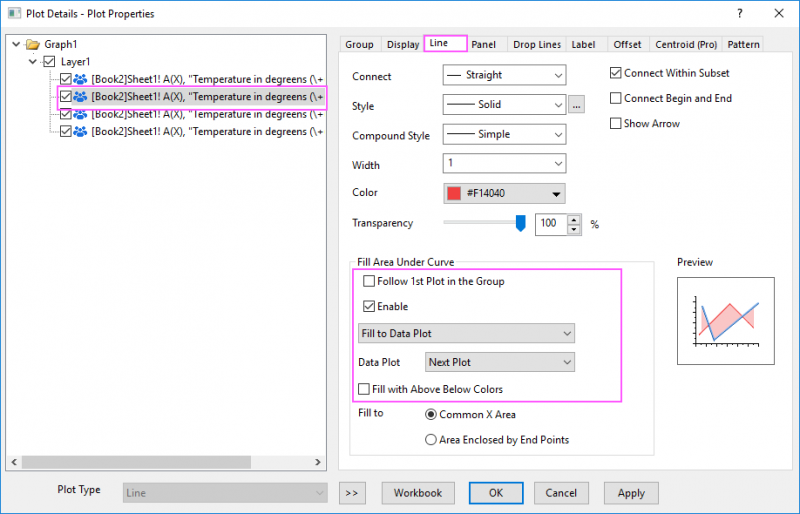Select Area Enclosed by End Points option
This screenshot has width=800, height=514.
pyautogui.click(x=431, y=439)
